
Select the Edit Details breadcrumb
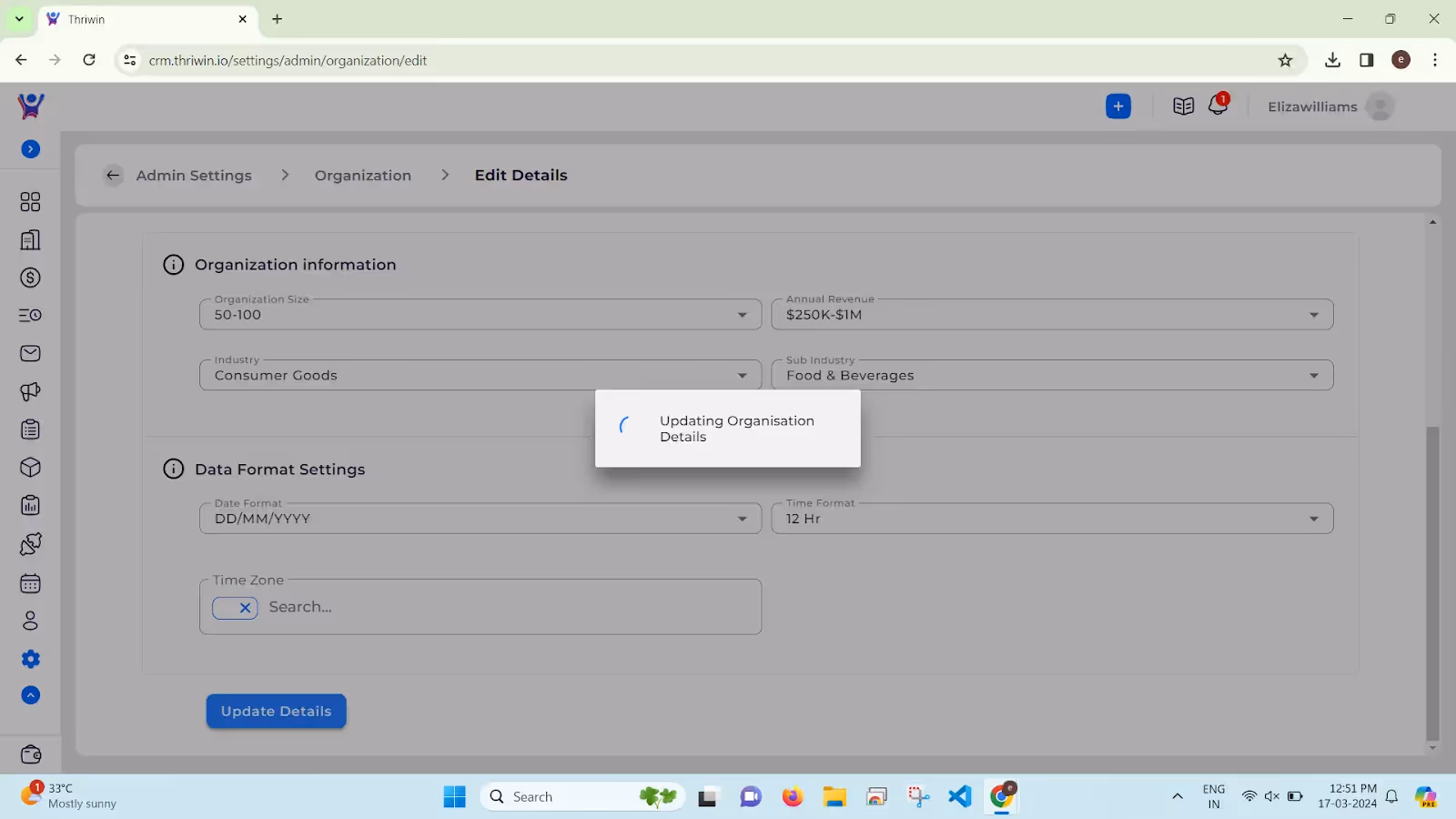(521, 175)
